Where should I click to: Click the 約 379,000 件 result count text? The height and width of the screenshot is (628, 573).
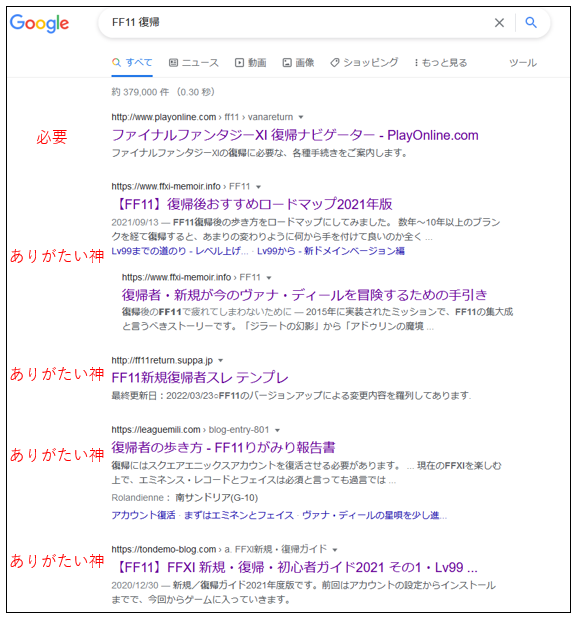[x=140, y=92]
